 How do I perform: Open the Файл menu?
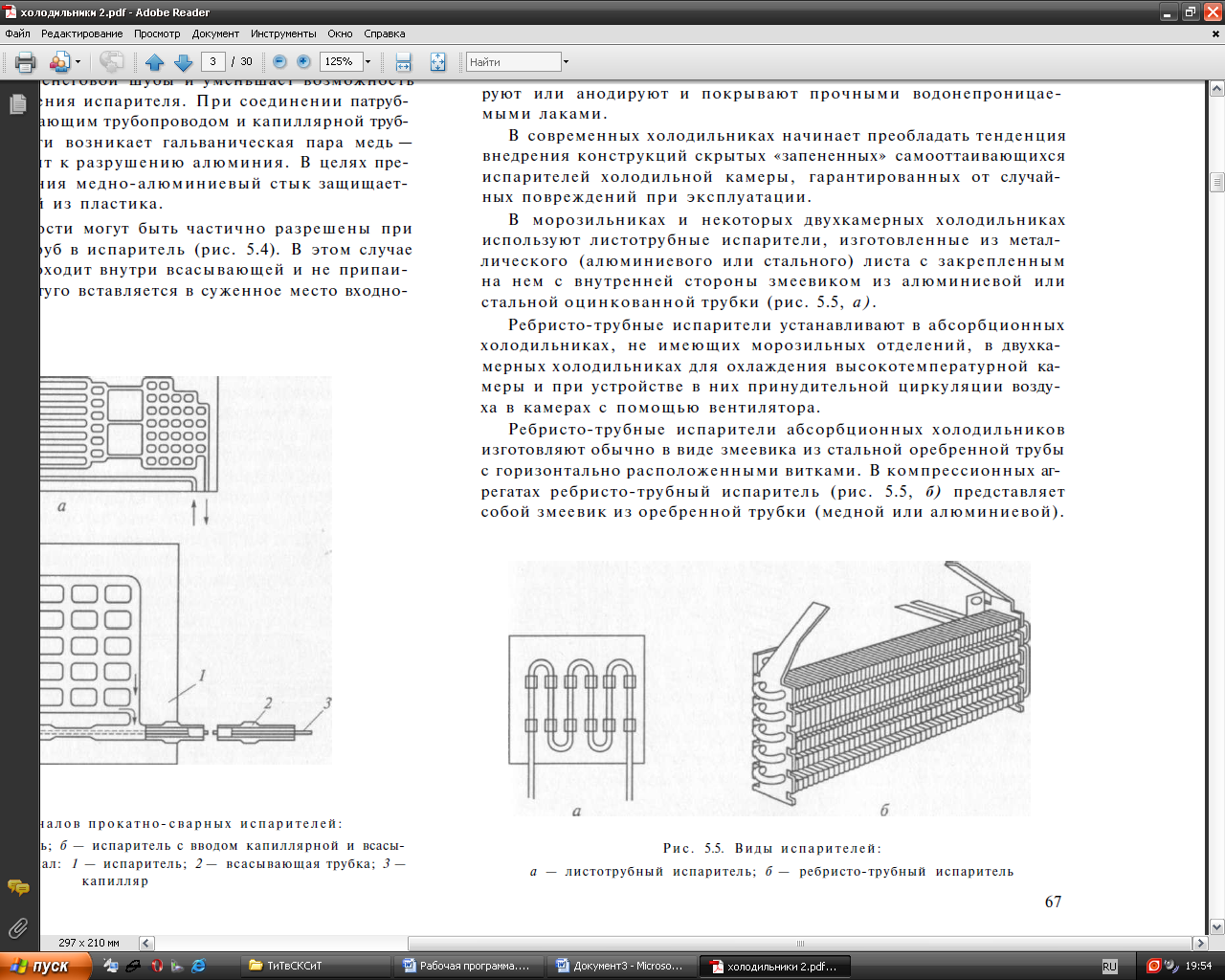(17, 33)
